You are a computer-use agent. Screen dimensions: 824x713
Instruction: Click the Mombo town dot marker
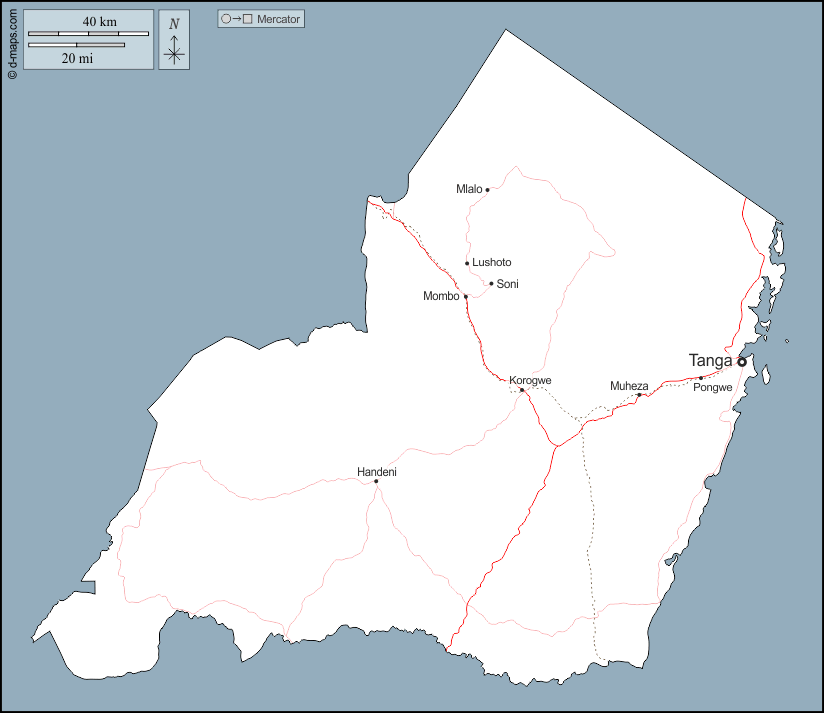point(466,297)
